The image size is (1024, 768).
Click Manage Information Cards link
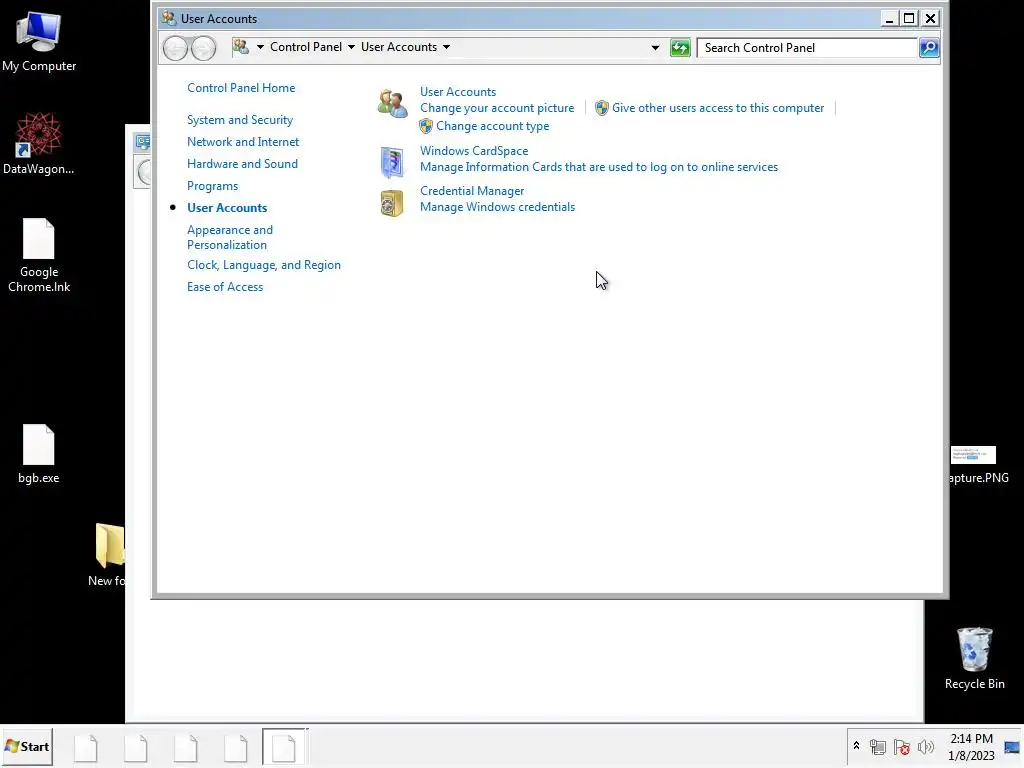coord(599,167)
